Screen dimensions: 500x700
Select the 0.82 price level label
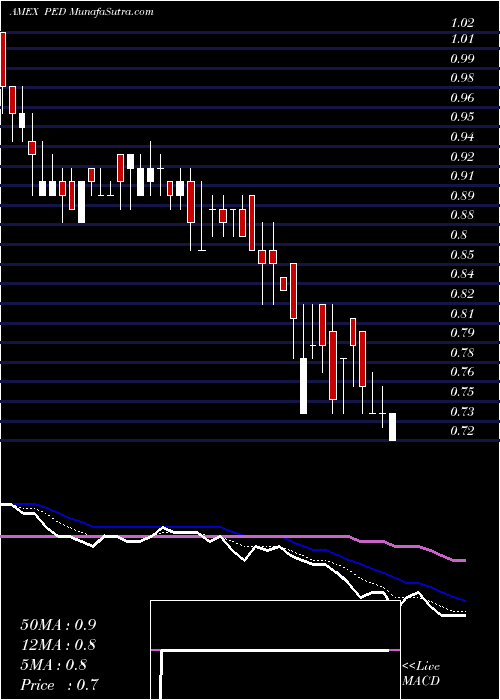coord(462,294)
